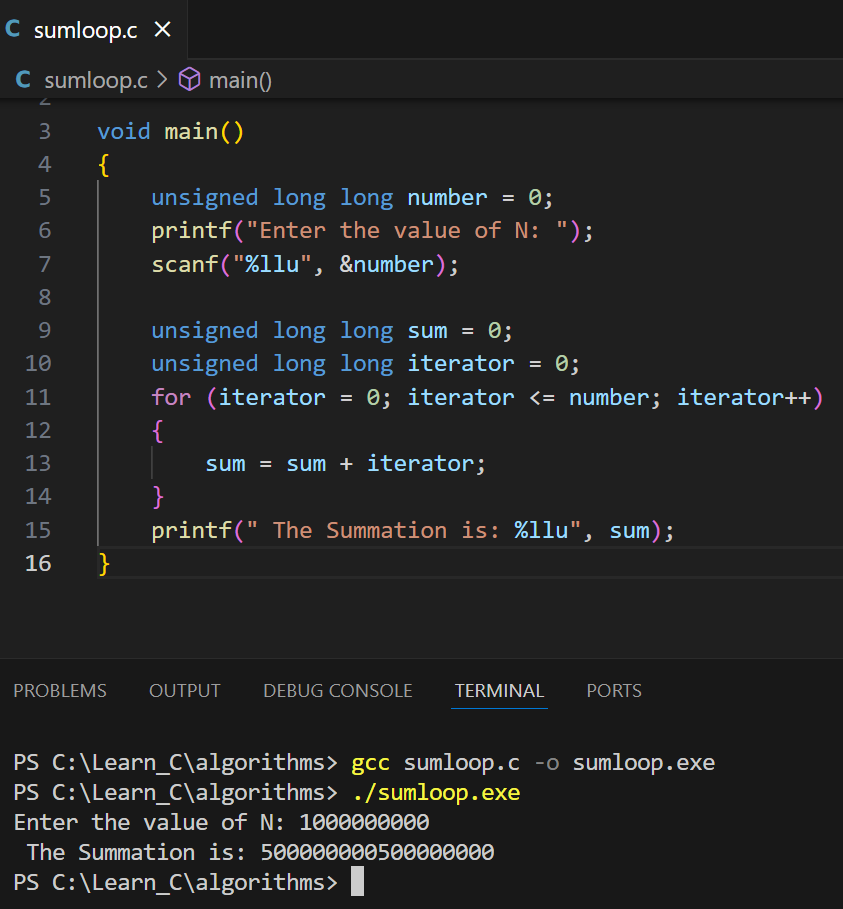Screen dimensions: 843x909
Task: Click 'sumloop.exe' output name in gcc command
Action: tap(644, 762)
